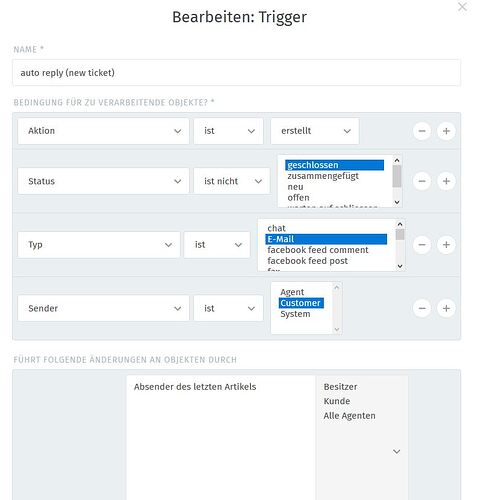The width and height of the screenshot is (478, 500).
Task: Close the Bearbeiten: Trigger dialog
Action: [462, 7]
